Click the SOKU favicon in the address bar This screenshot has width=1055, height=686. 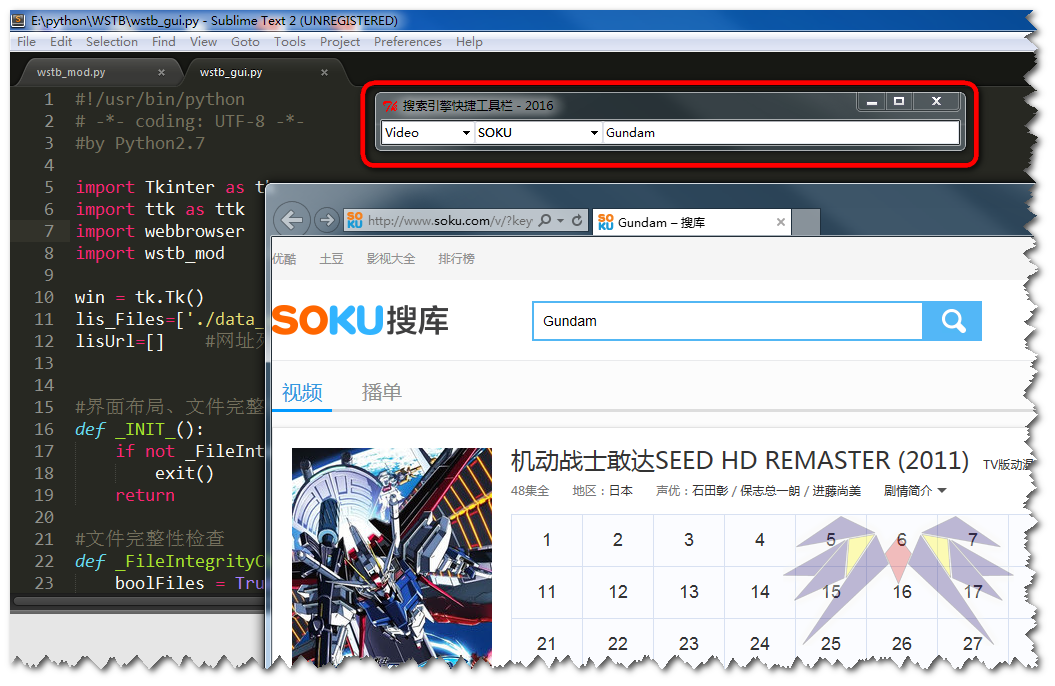[355, 221]
